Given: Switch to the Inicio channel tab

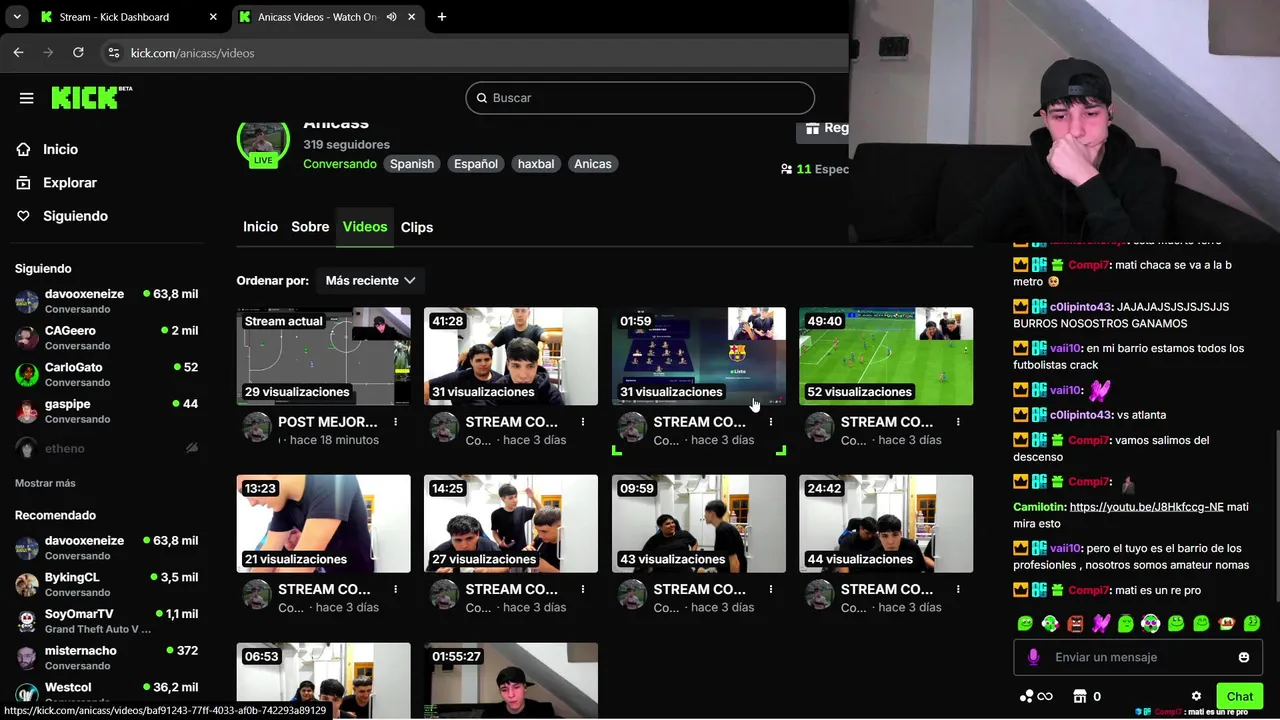Looking at the screenshot, I should [x=260, y=227].
